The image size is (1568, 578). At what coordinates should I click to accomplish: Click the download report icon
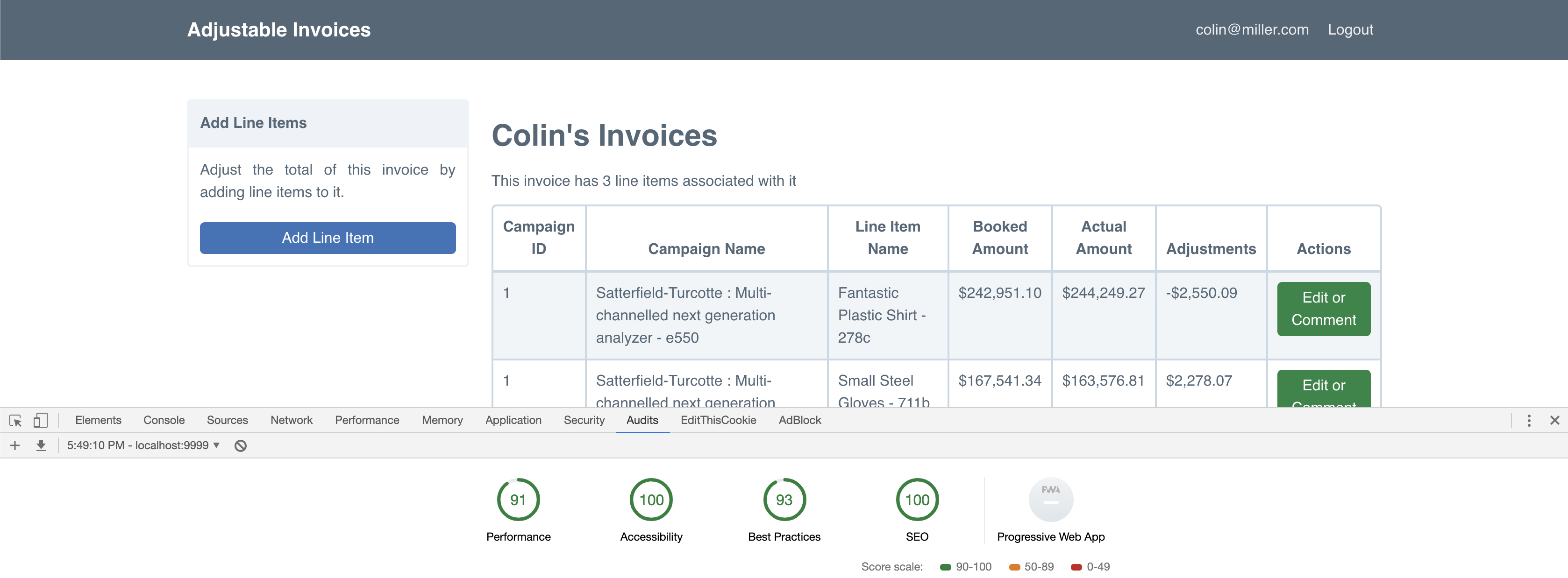pos(41,445)
